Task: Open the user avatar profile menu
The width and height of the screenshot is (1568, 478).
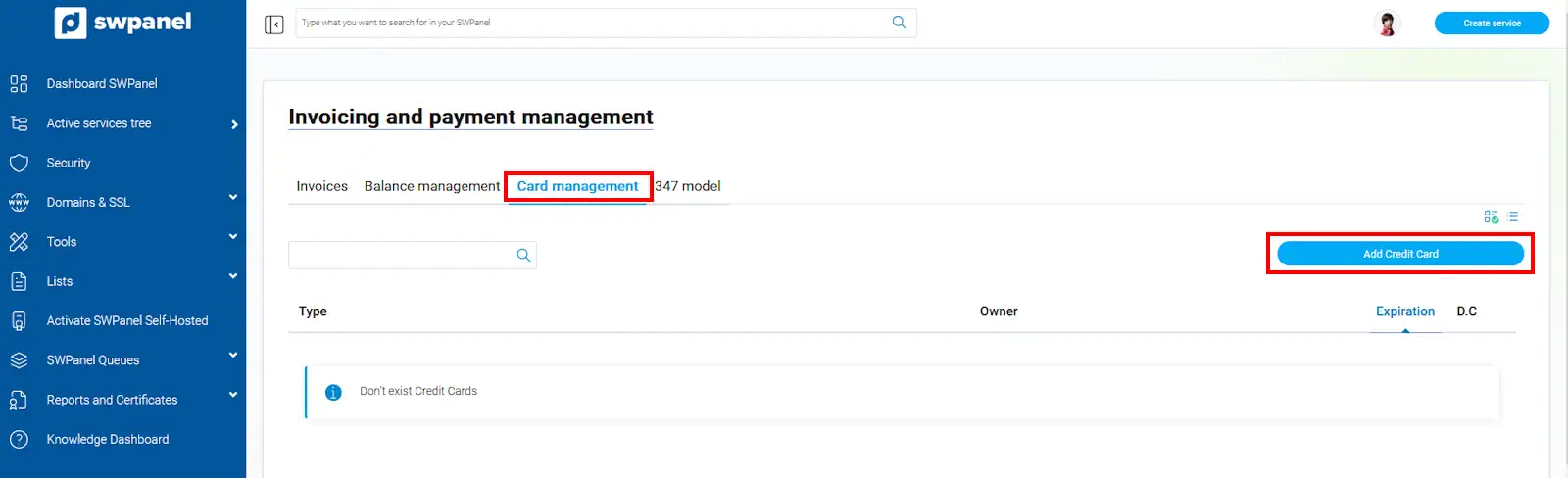Action: click(1388, 24)
